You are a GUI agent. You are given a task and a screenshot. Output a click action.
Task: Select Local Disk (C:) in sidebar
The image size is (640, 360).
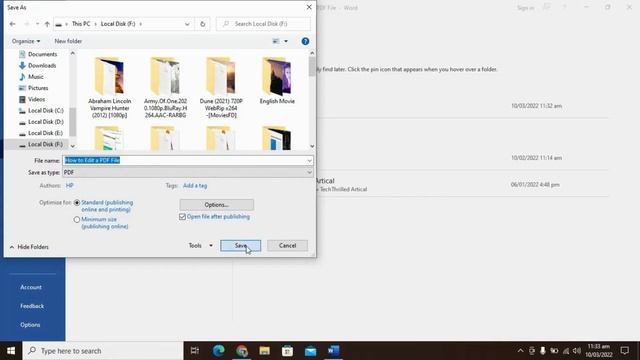45,111
